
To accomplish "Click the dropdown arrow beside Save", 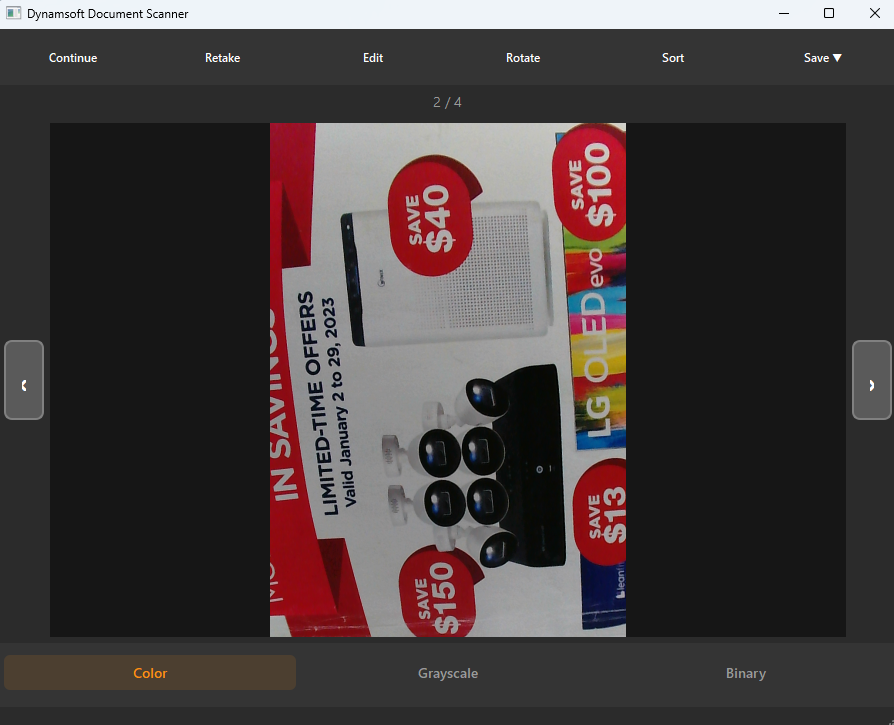I will (837, 58).
